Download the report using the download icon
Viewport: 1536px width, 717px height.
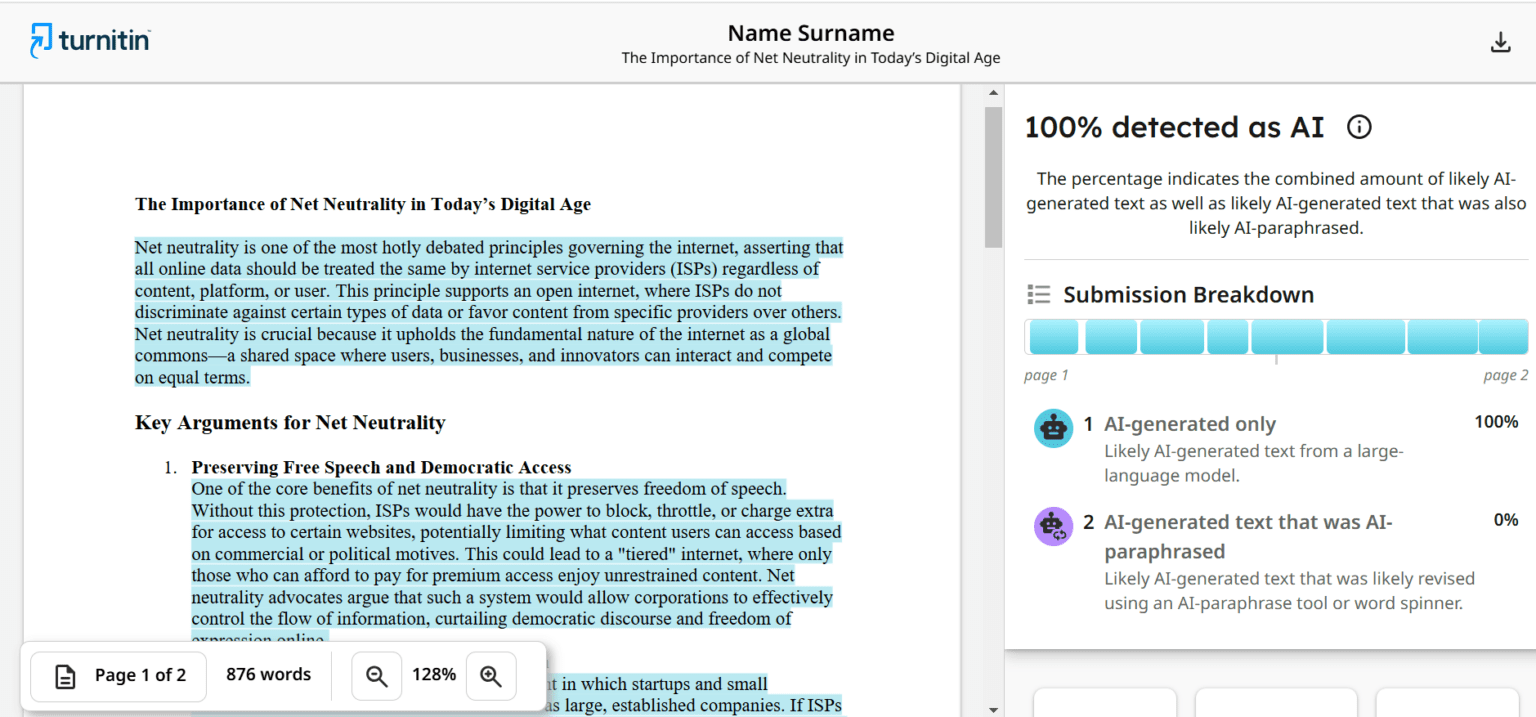(x=1500, y=42)
